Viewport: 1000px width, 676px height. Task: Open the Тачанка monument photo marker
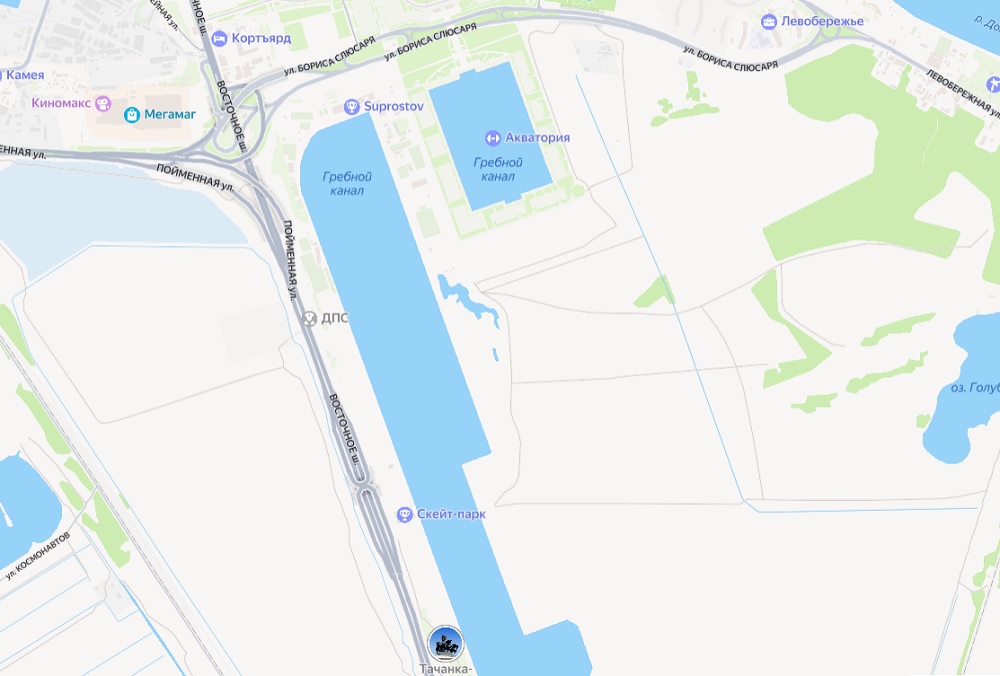point(445,643)
